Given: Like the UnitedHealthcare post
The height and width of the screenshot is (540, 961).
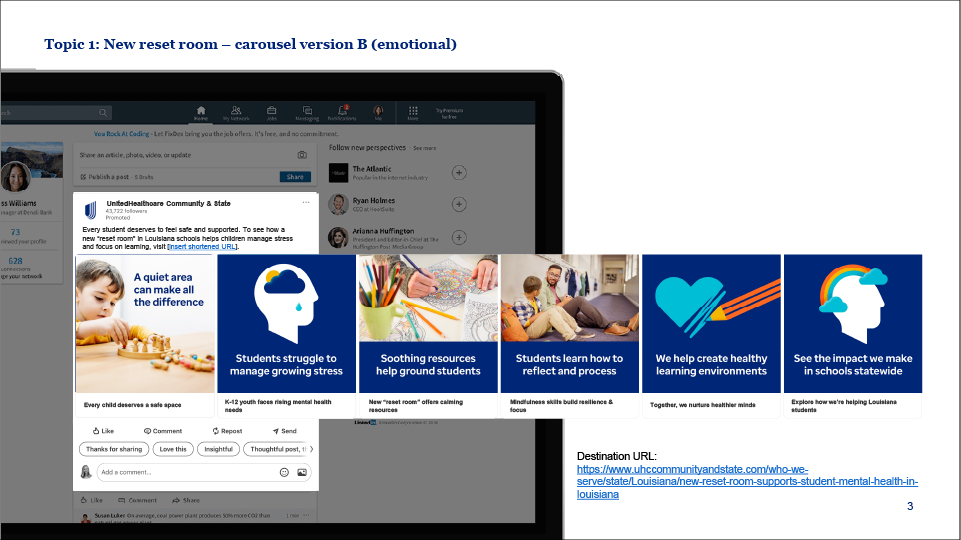Looking at the screenshot, I should pyautogui.click(x=103, y=431).
